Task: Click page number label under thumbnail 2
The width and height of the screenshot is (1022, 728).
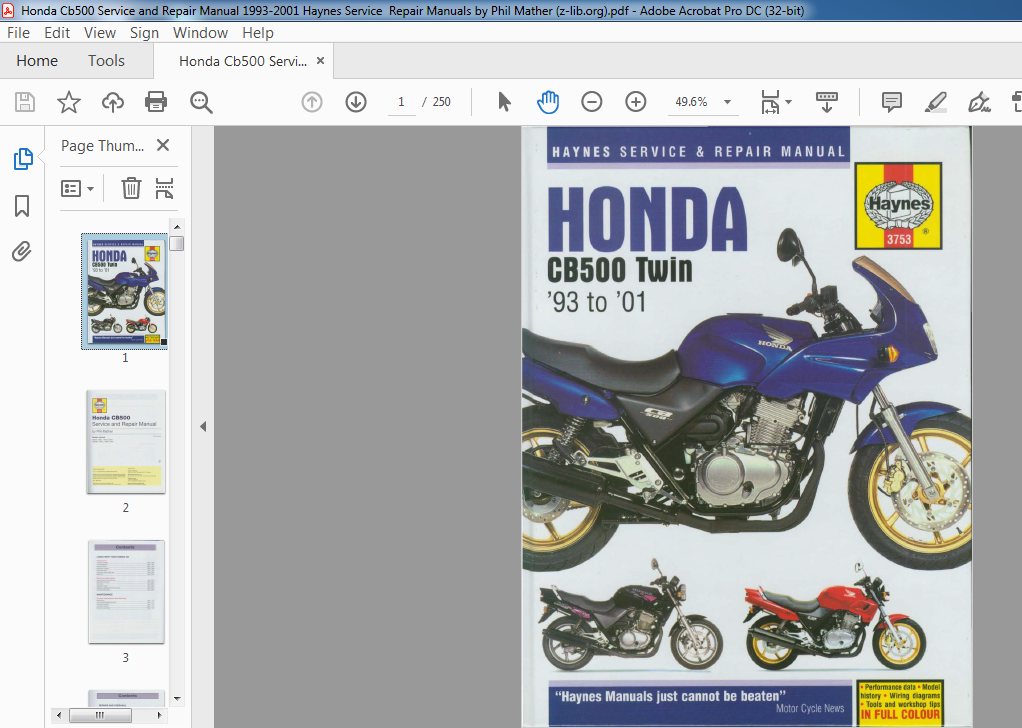Action: [126, 507]
